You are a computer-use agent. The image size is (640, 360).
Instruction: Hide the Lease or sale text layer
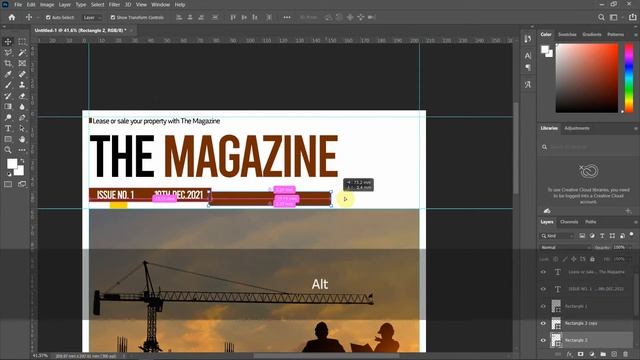543,272
